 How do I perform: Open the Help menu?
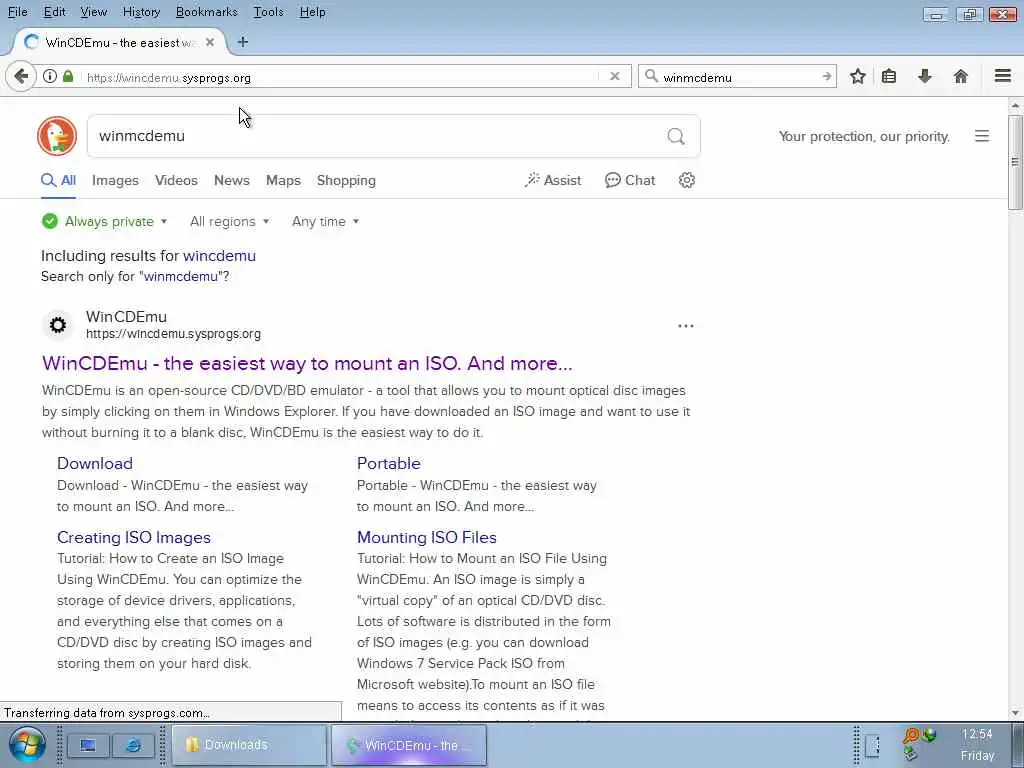tap(312, 12)
